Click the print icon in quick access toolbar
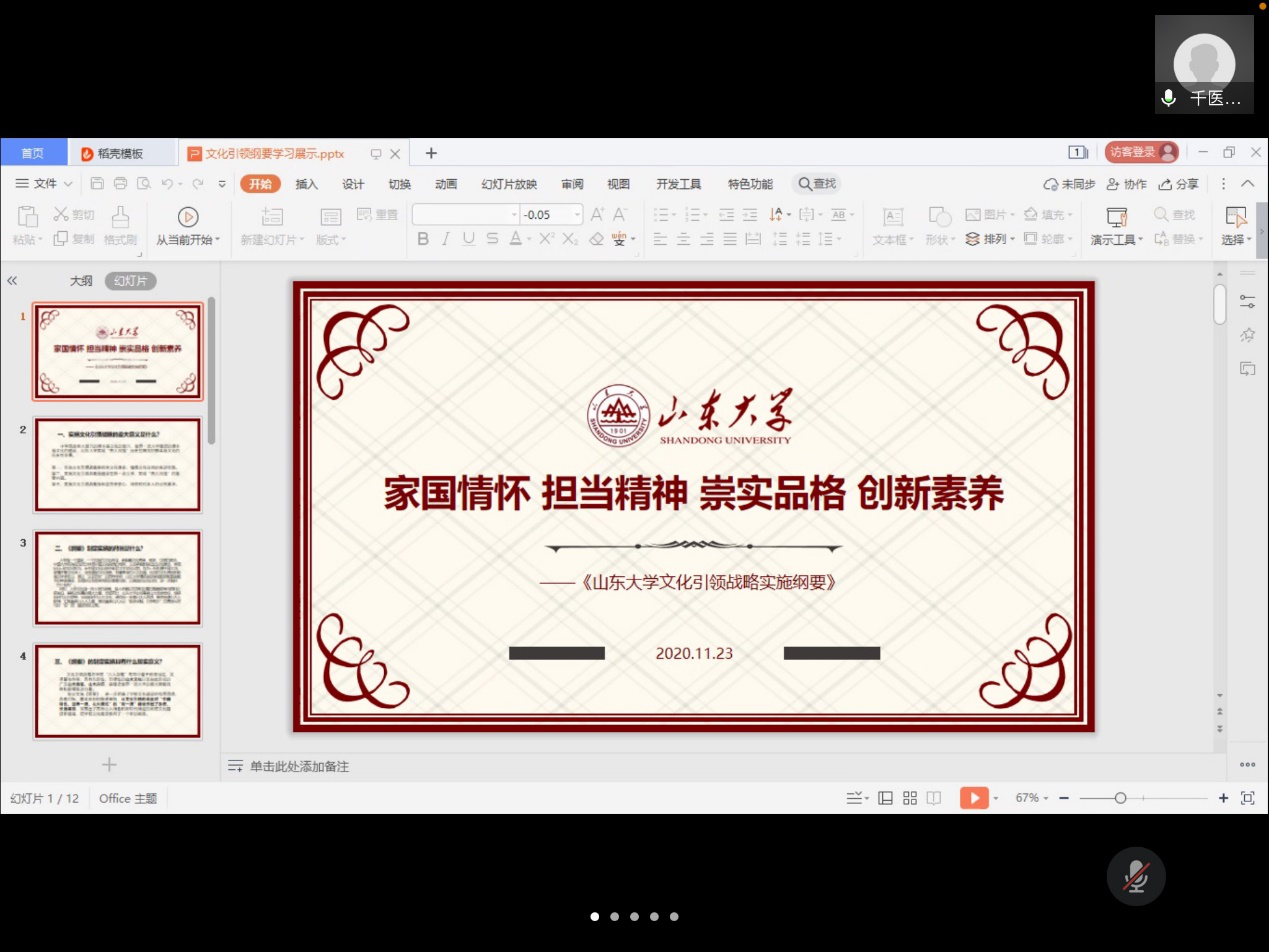1269x952 pixels. click(121, 184)
